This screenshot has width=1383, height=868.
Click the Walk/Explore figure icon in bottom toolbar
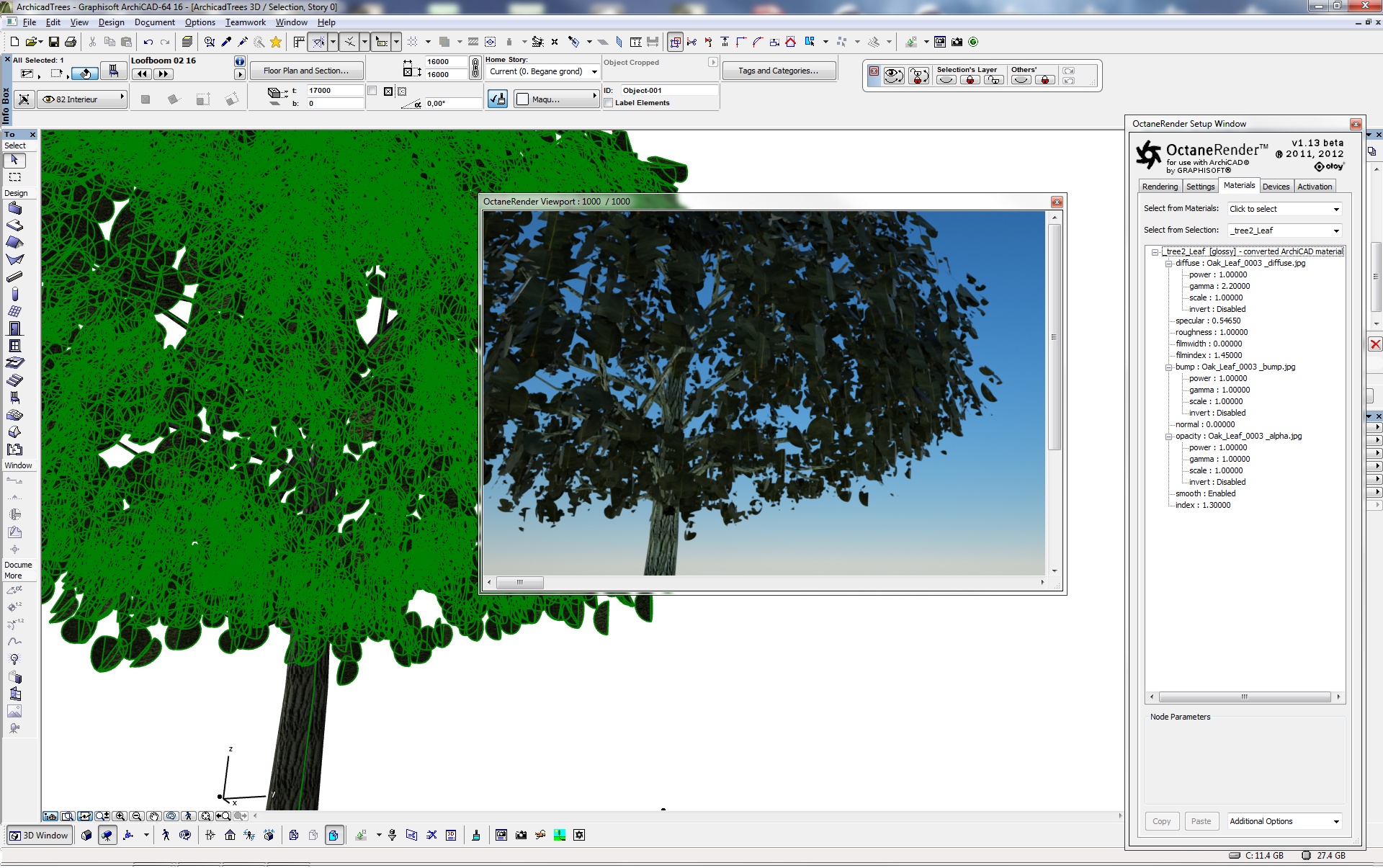[166, 835]
